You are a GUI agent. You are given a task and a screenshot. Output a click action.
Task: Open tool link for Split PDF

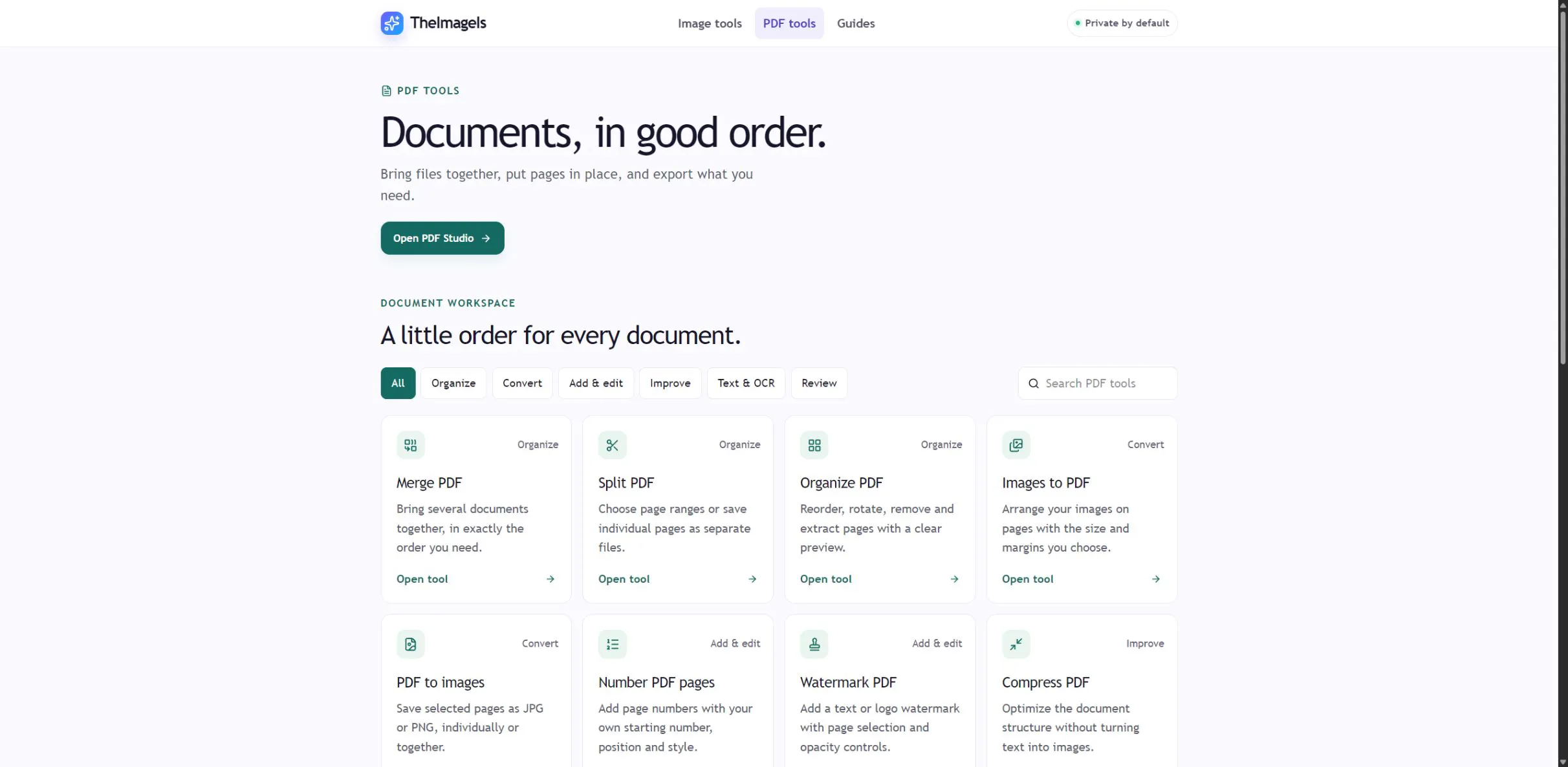624,579
